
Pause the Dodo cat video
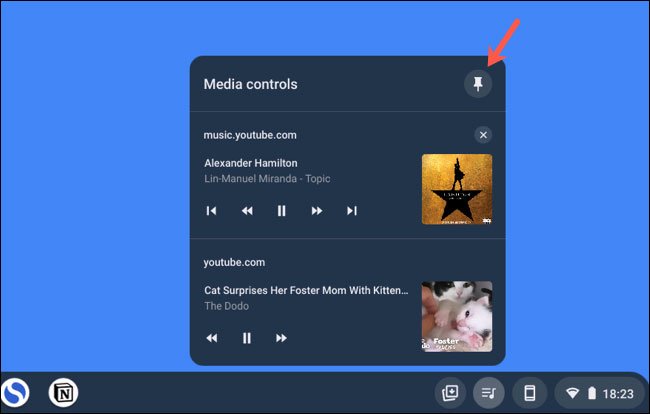click(247, 339)
